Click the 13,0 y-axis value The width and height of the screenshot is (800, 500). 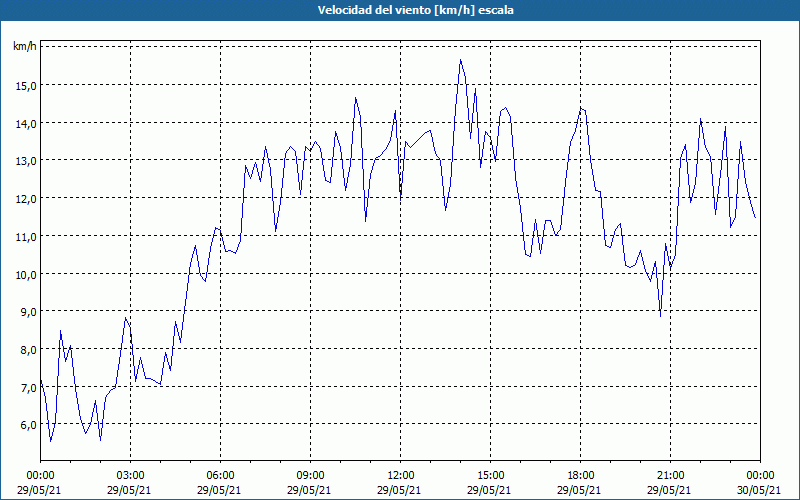(26, 161)
